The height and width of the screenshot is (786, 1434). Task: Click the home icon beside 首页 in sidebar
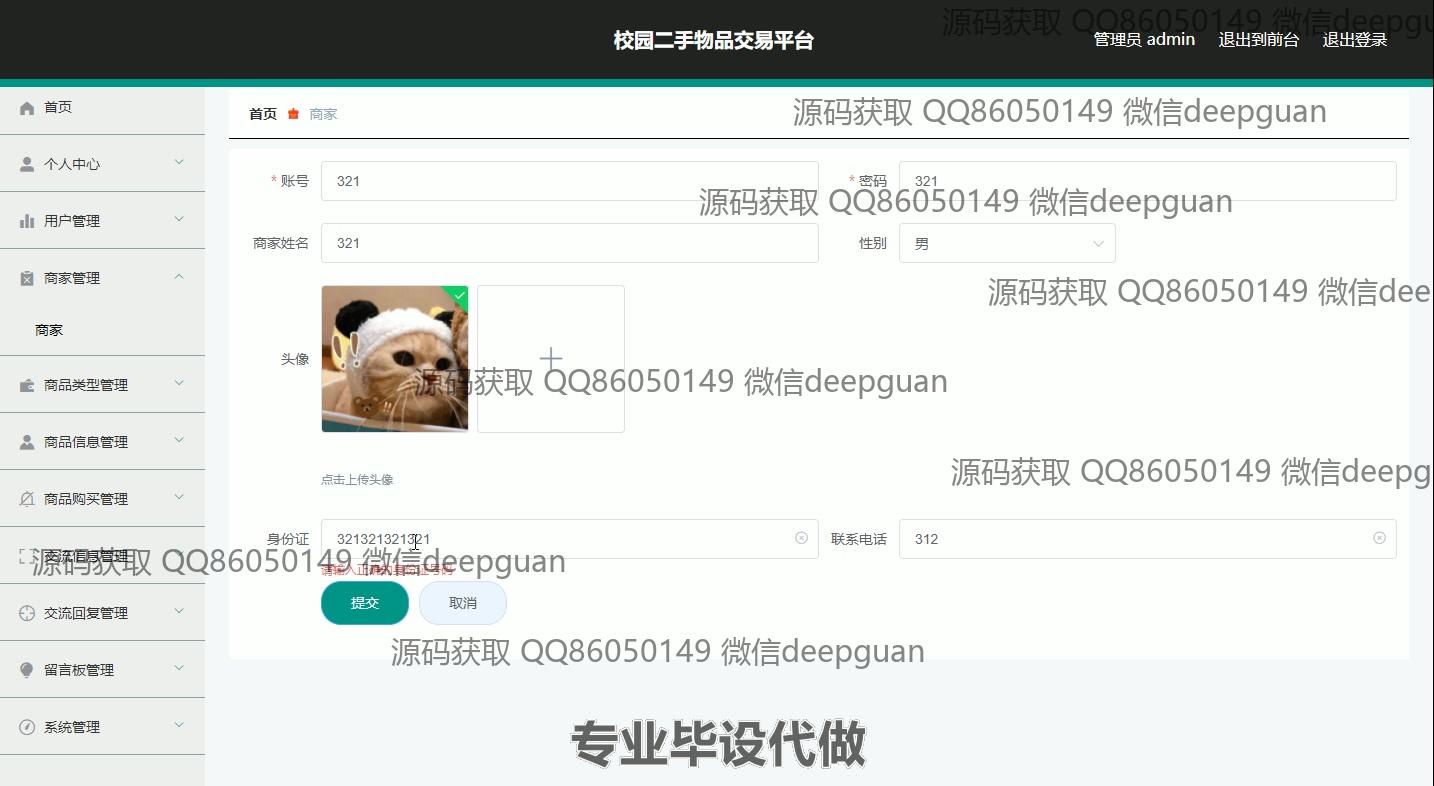pos(27,108)
